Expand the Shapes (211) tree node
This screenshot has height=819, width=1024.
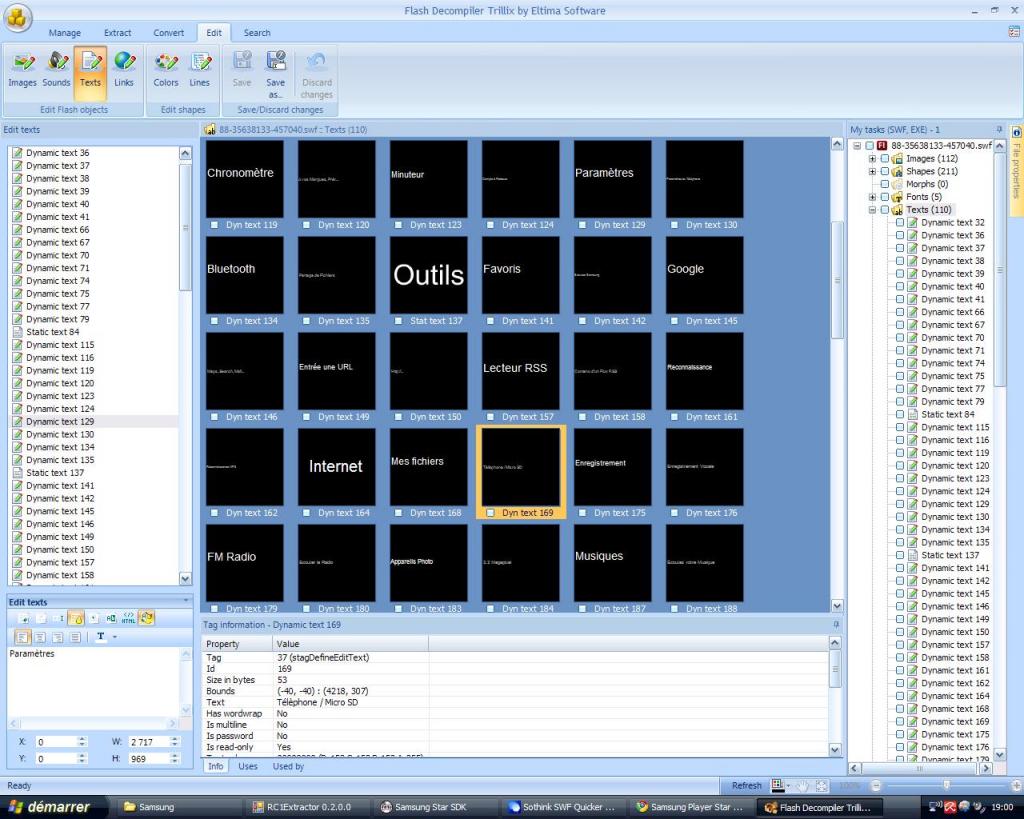click(x=872, y=171)
